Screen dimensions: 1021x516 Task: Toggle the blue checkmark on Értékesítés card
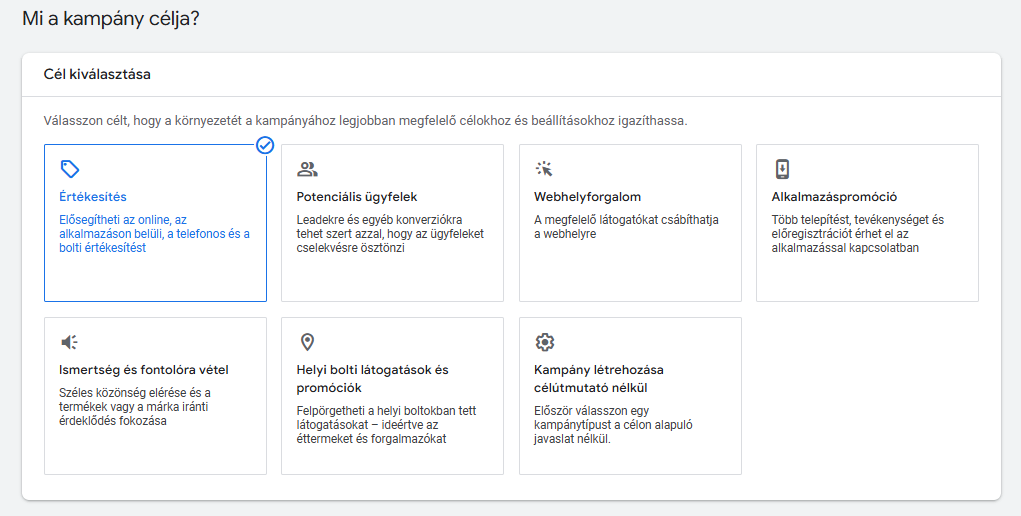(x=265, y=145)
